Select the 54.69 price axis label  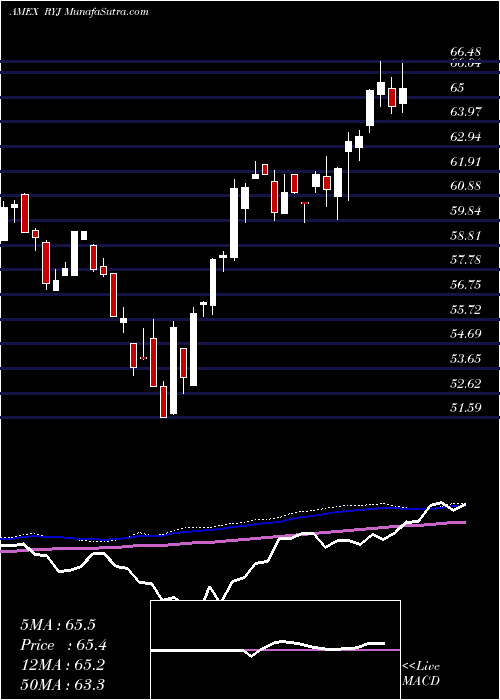click(466, 334)
